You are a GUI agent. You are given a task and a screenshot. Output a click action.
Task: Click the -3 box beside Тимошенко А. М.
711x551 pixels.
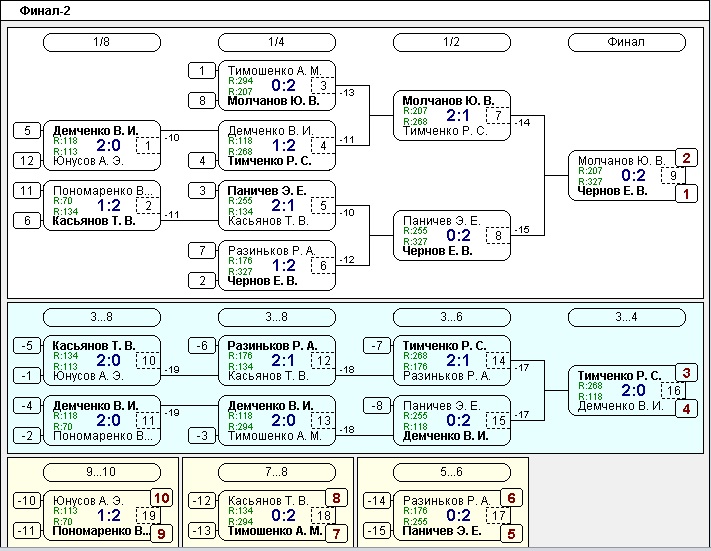202,435
